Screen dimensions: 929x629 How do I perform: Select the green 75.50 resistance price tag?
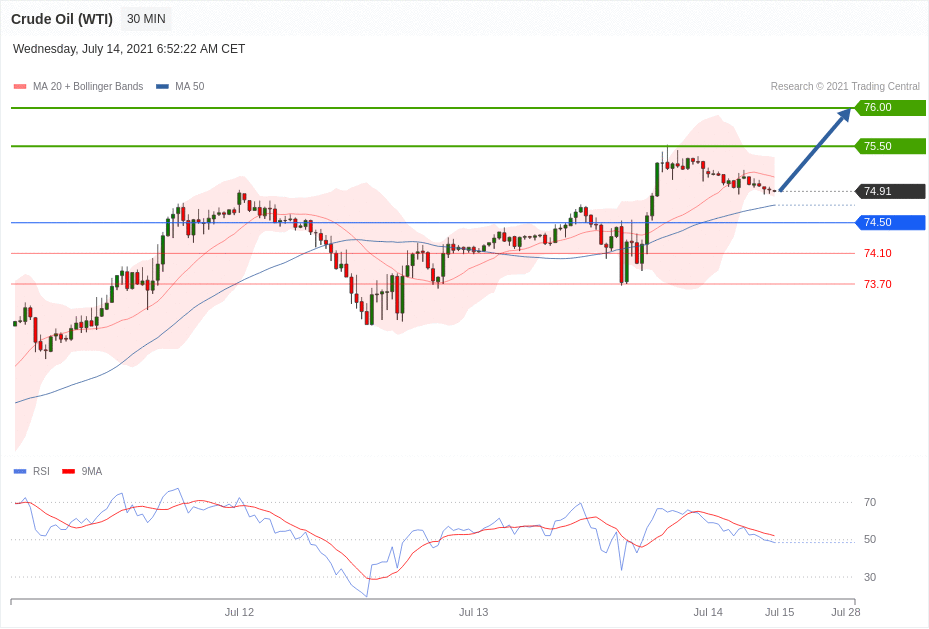(889, 146)
